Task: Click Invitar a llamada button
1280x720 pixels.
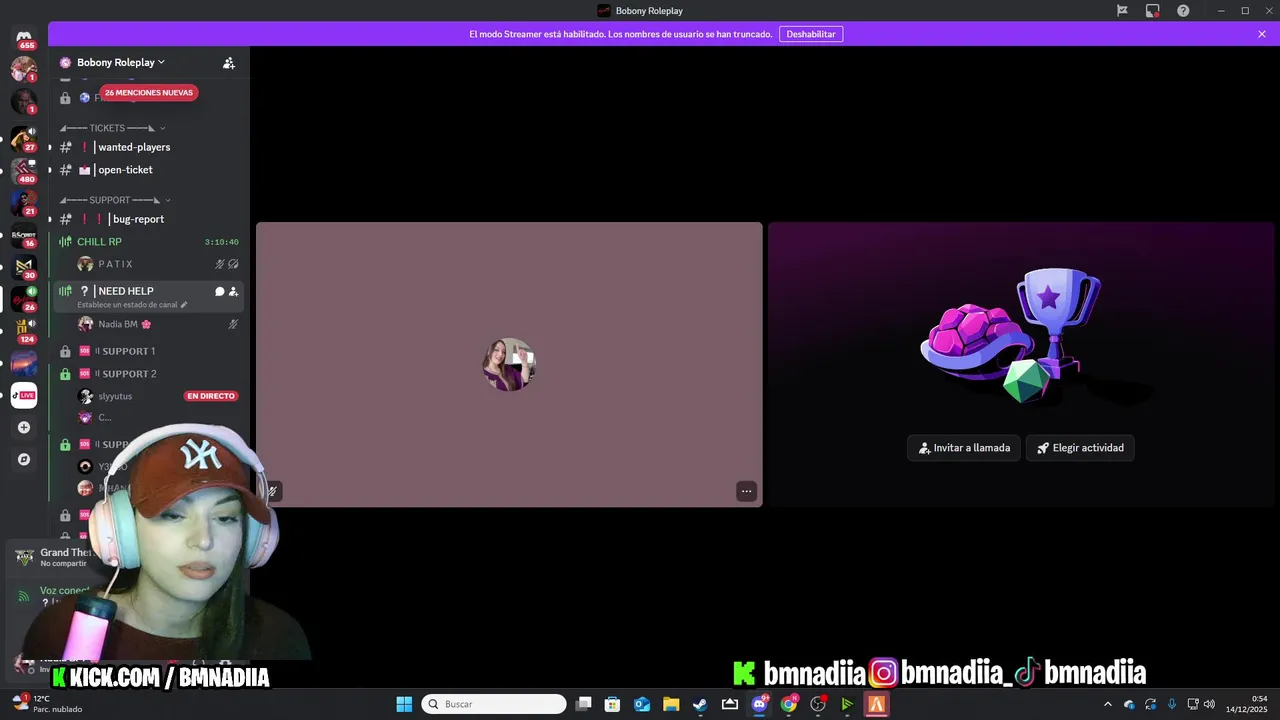Action: click(x=964, y=448)
